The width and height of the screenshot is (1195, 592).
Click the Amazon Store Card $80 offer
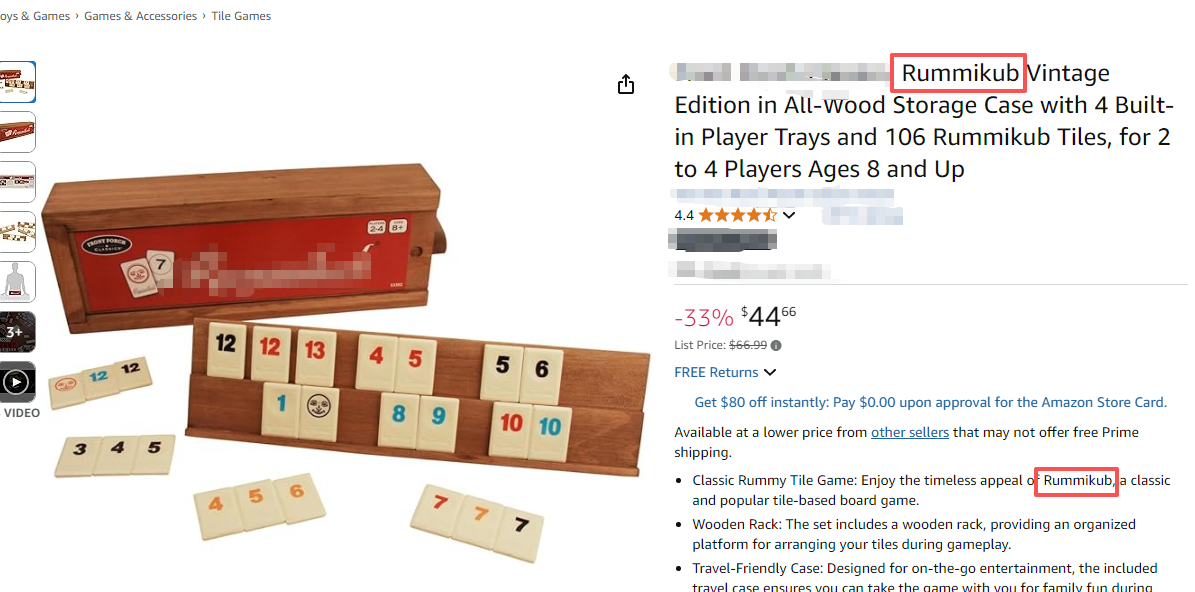point(930,402)
